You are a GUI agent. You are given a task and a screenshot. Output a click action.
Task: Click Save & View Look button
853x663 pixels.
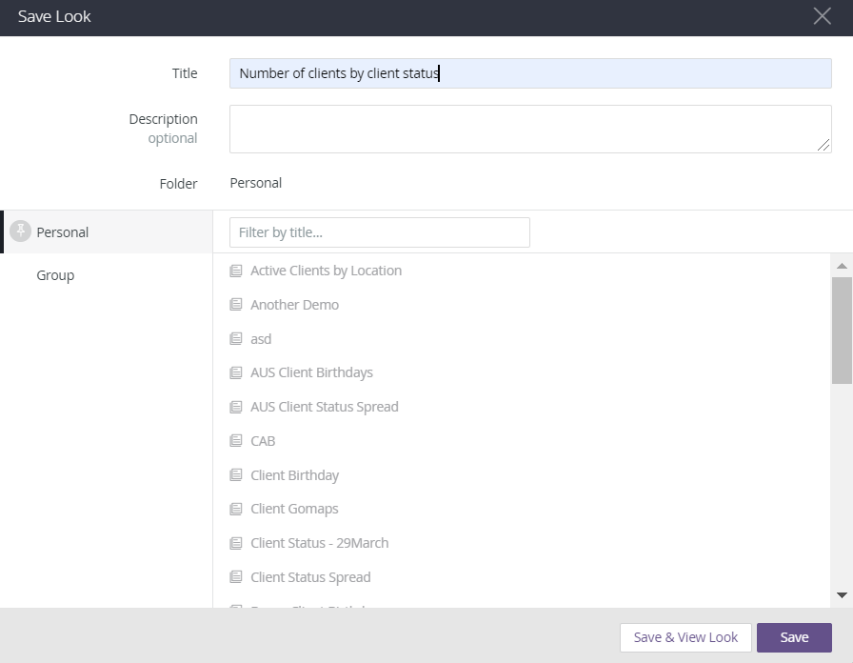(685, 637)
